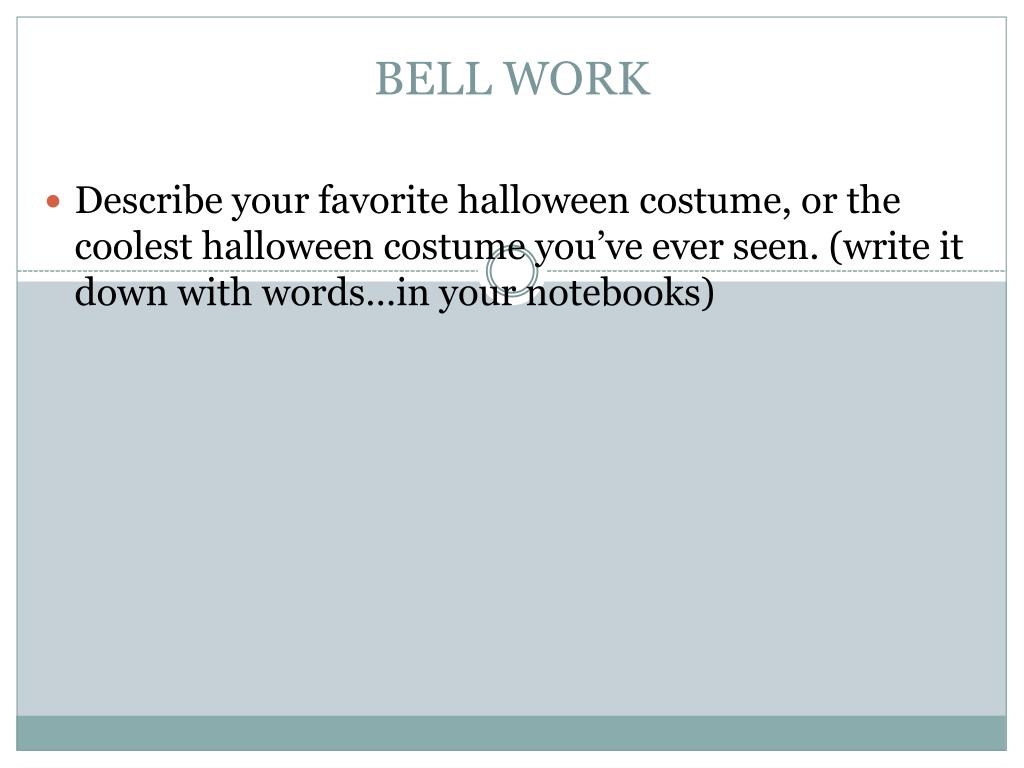1024x768 pixels.
Task: Click the "(write it" text on line two
Action: click(896, 246)
